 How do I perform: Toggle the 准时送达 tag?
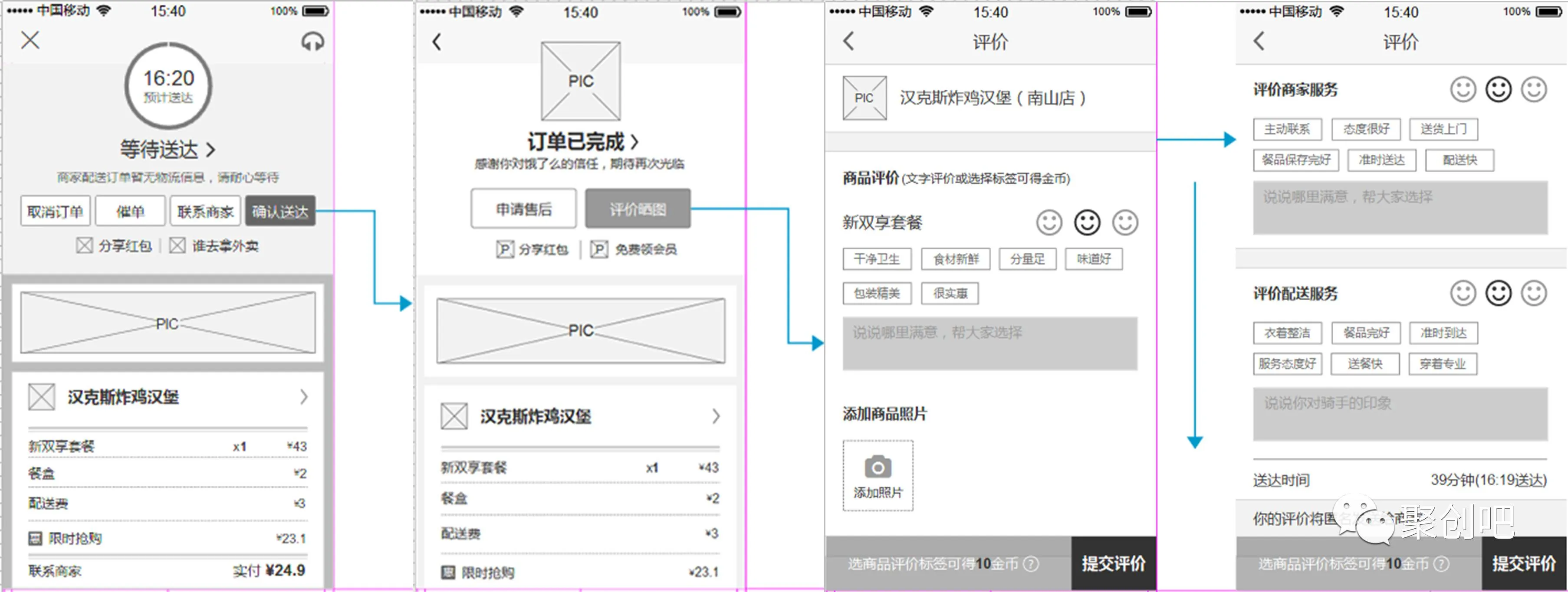(1382, 160)
